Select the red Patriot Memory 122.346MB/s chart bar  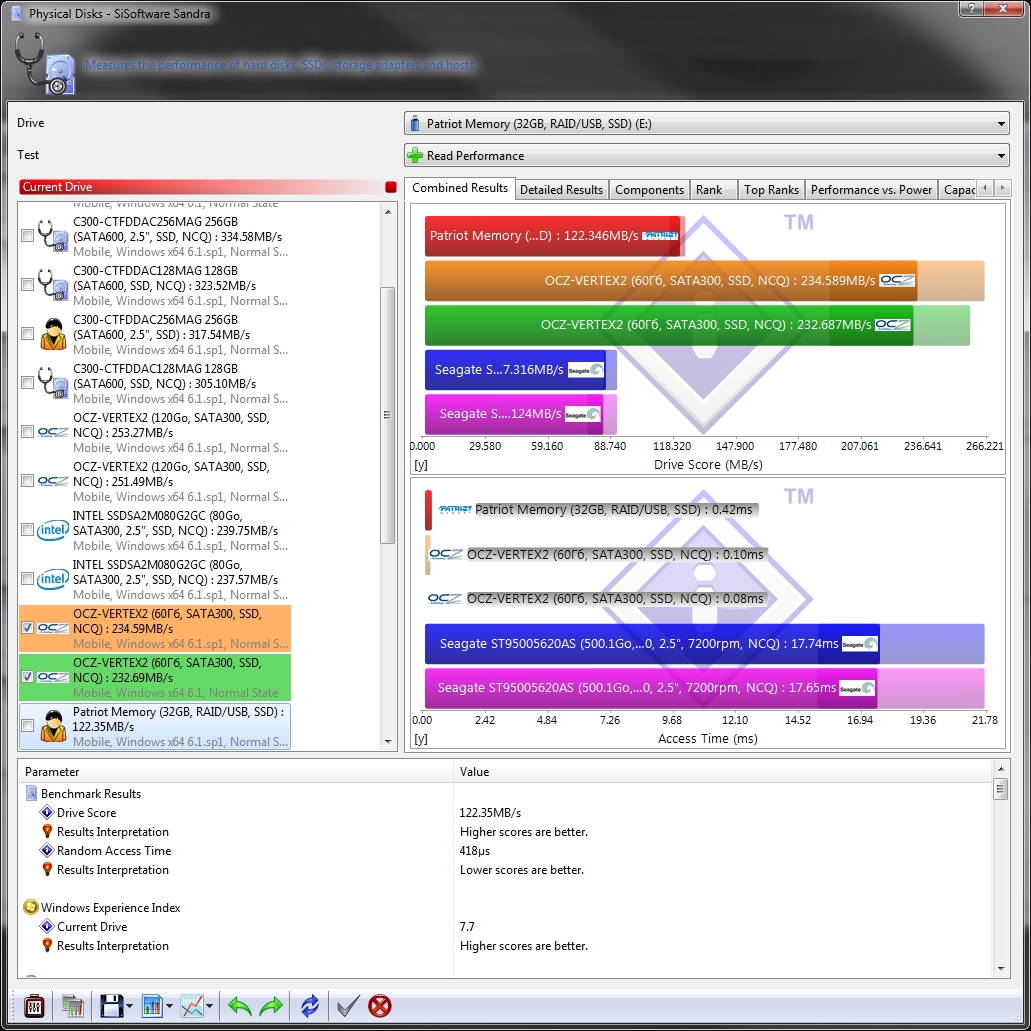point(554,235)
